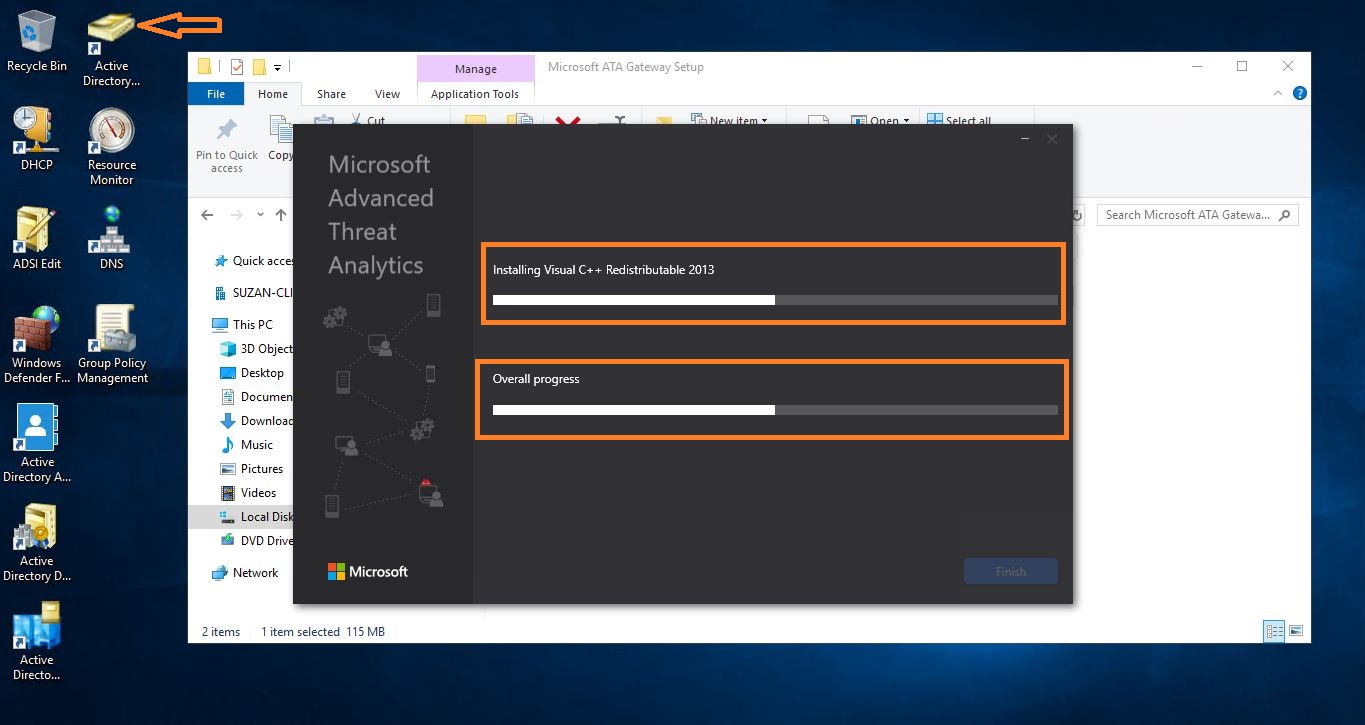
Task: Collapse the Explorer ribbon with the chevron
Action: pos(1280,94)
